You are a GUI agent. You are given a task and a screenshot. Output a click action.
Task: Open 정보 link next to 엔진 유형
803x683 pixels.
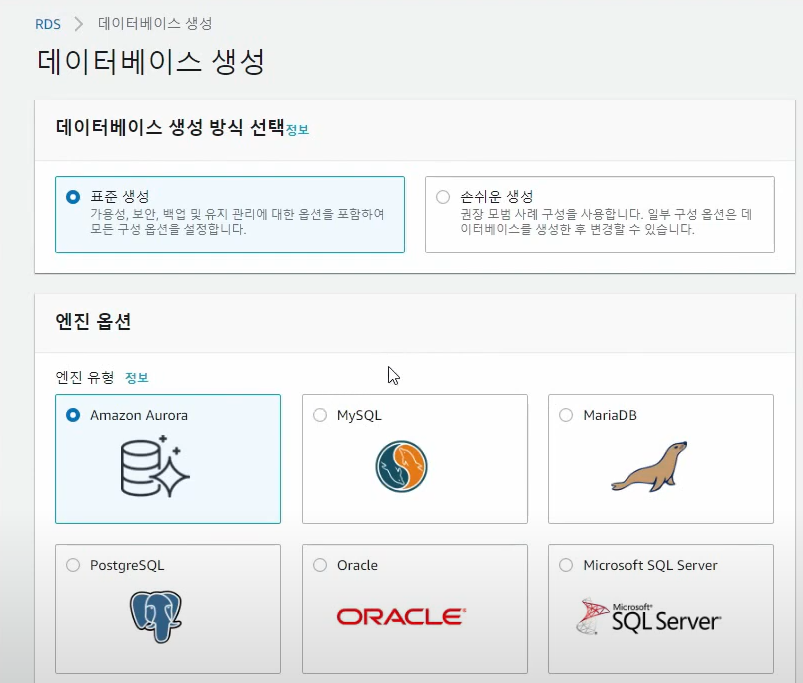tap(137, 378)
